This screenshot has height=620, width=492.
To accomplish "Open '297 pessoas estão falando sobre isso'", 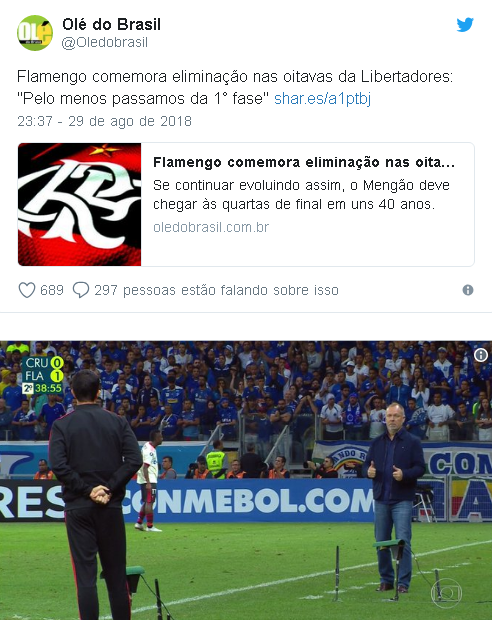I will click(216, 290).
